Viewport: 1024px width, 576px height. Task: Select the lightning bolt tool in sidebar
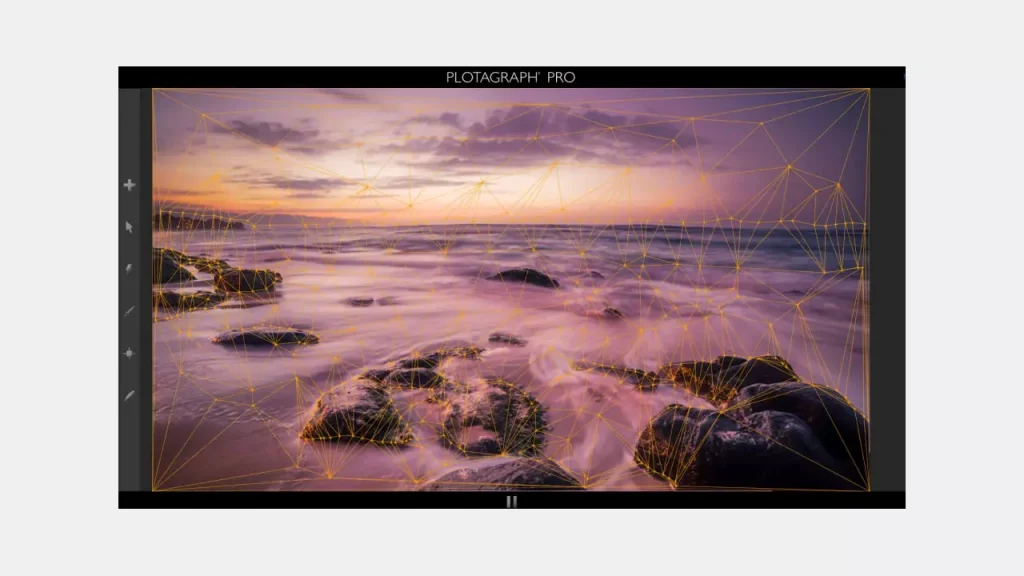click(129, 268)
